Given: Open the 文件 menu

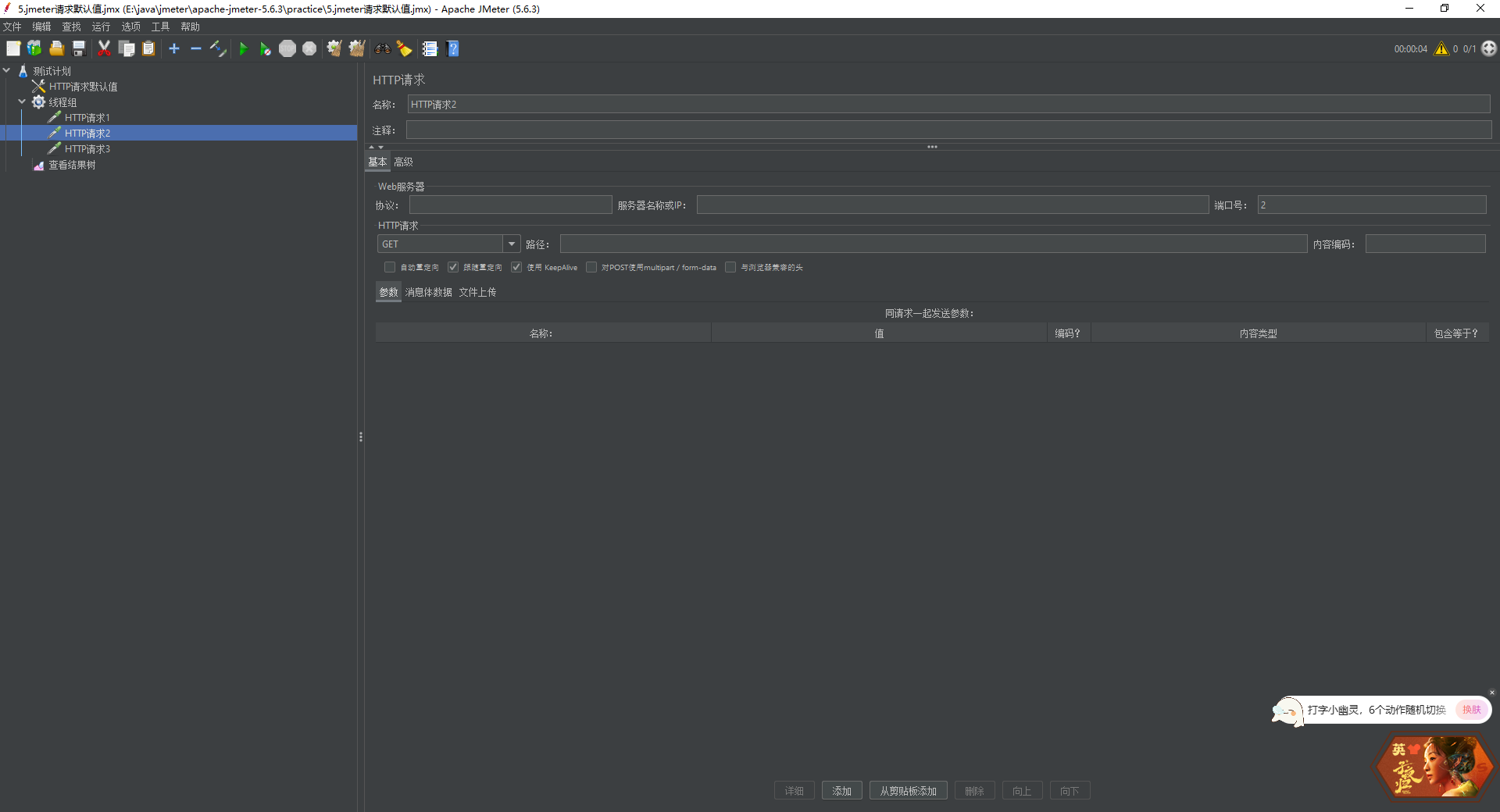Looking at the screenshot, I should click(12, 27).
